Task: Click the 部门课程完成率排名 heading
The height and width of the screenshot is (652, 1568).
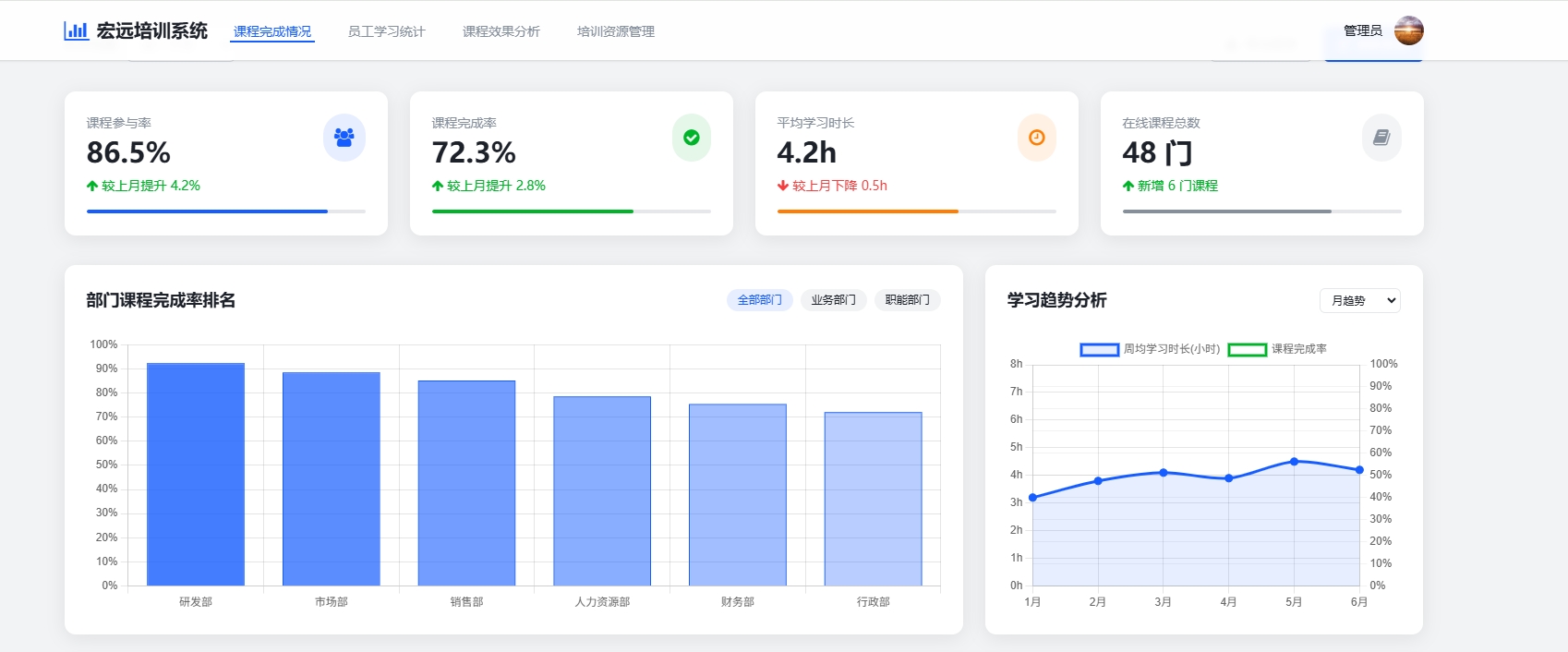Action: click(x=161, y=300)
